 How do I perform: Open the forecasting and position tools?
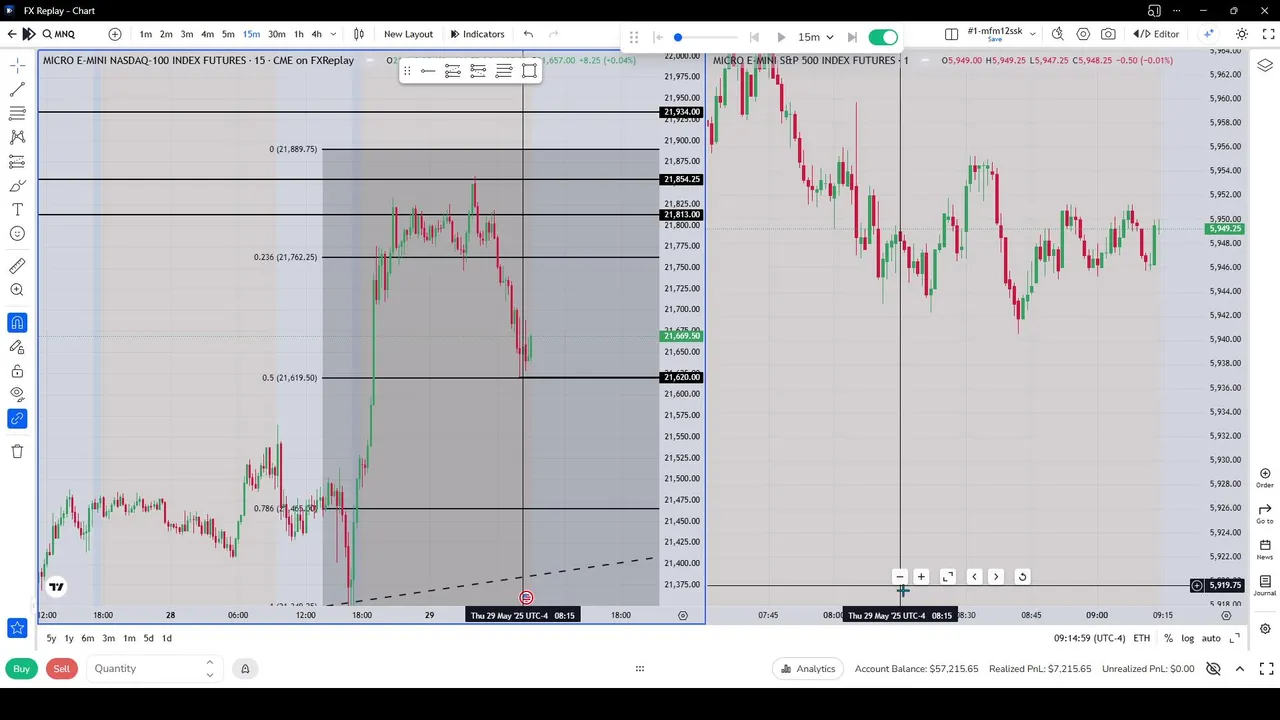(x=17, y=161)
